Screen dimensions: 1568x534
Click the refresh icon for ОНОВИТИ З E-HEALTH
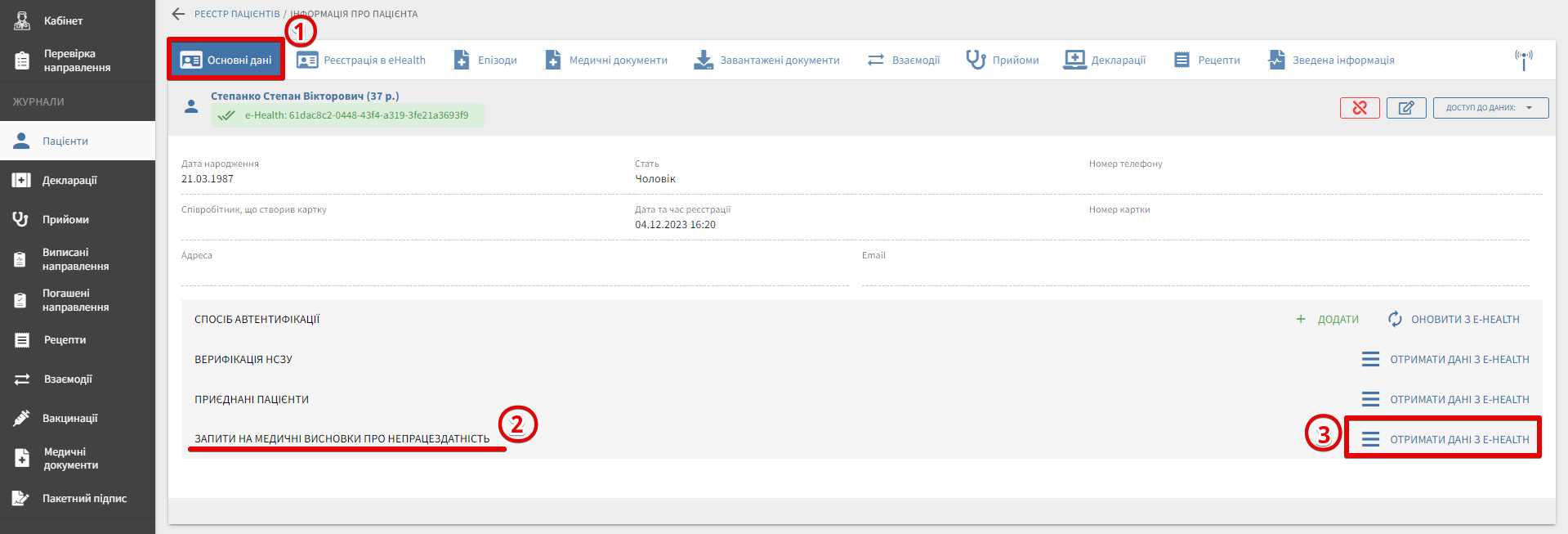pos(1395,320)
